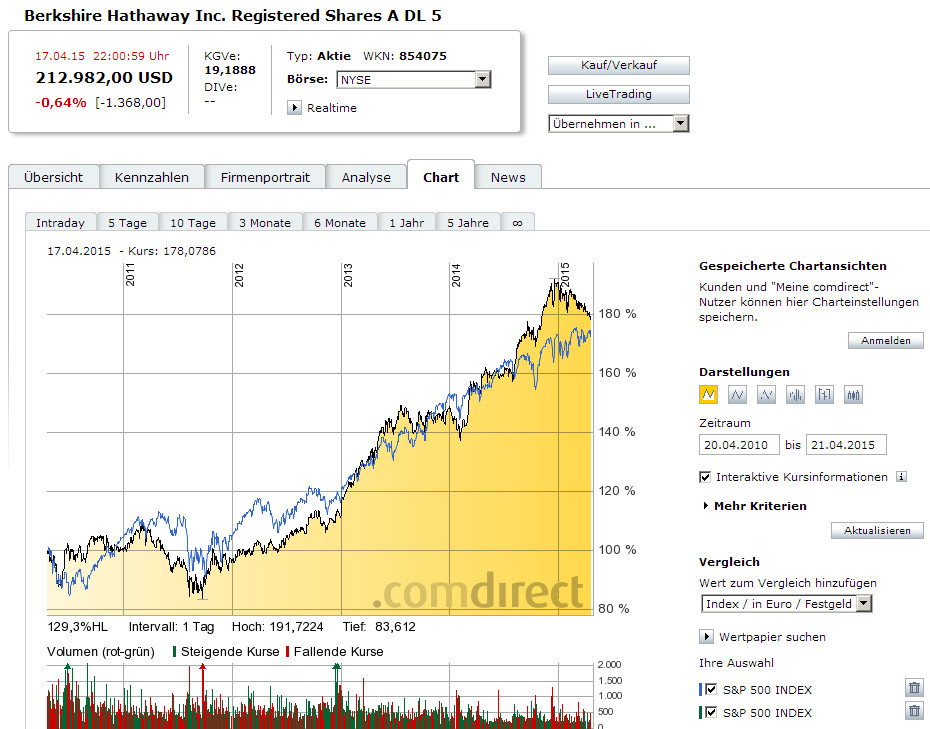Image resolution: width=930 pixels, height=729 pixels.
Task: Open the Firmenportrait tab
Action: (265, 177)
